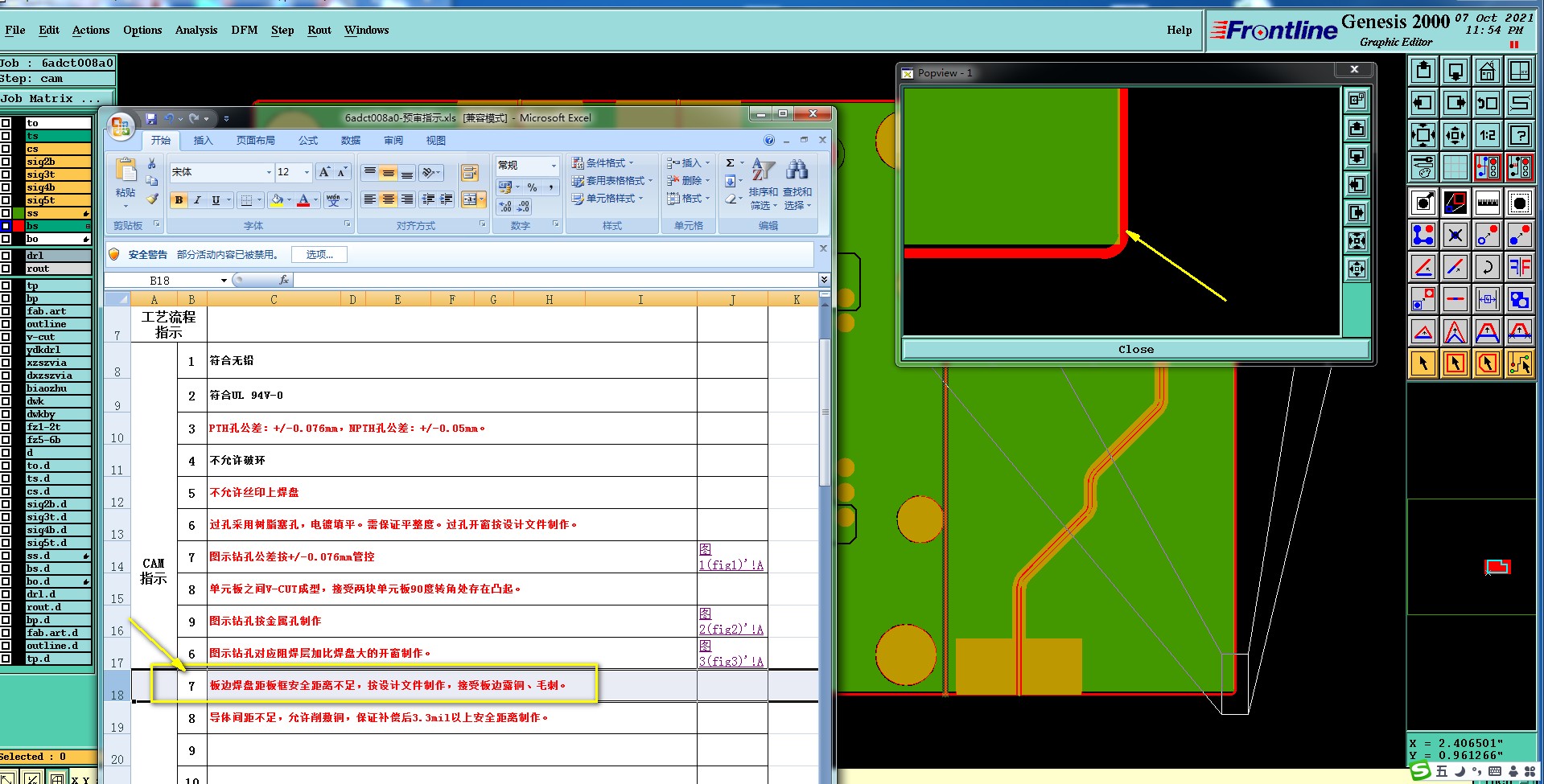Toggle the checkbox for layer bs
Image resolution: width=1544 pixels, height=784 pixels.
click(6, 226)
